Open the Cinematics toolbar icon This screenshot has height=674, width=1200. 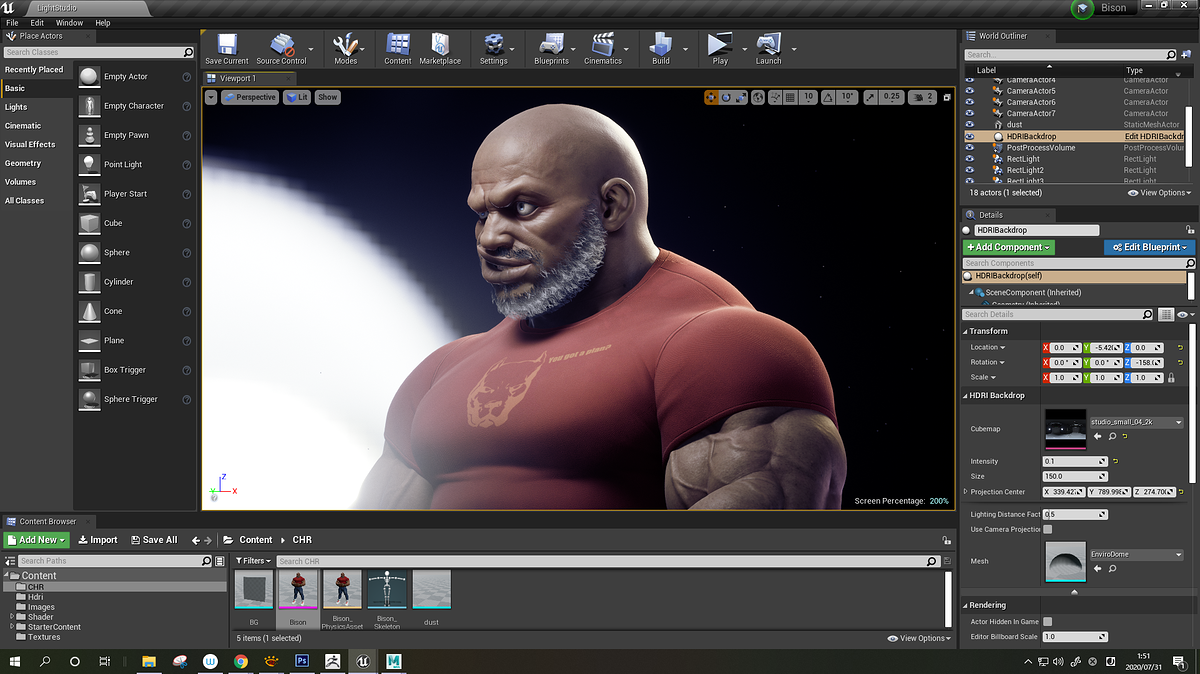602,44
